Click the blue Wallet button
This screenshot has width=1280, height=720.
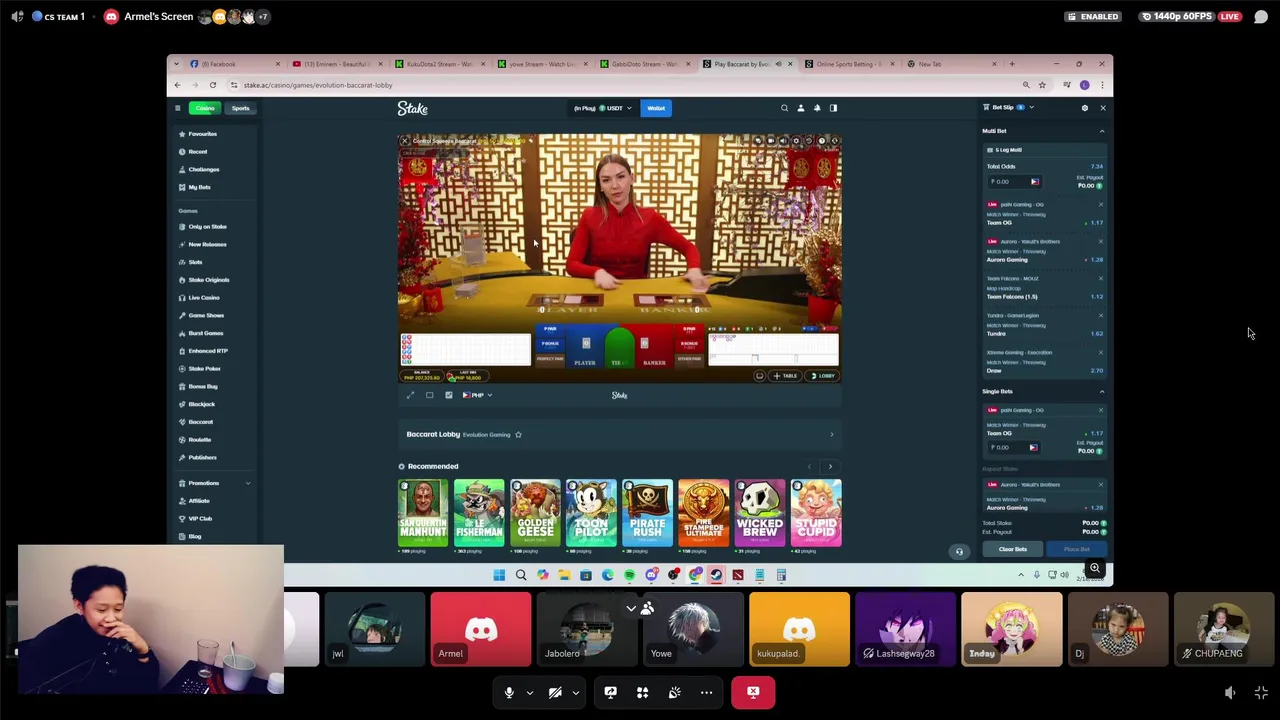pos(656,108)
